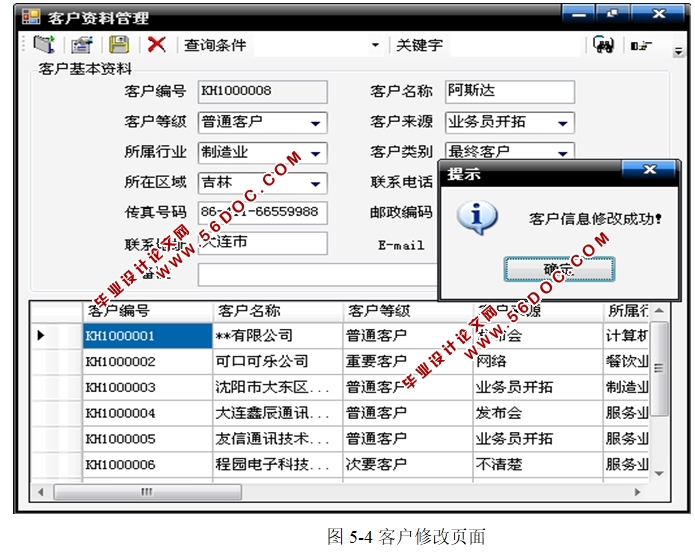The image size is (695, 555).
Task: Click the binoculars search icon
Action: point(603,45)
